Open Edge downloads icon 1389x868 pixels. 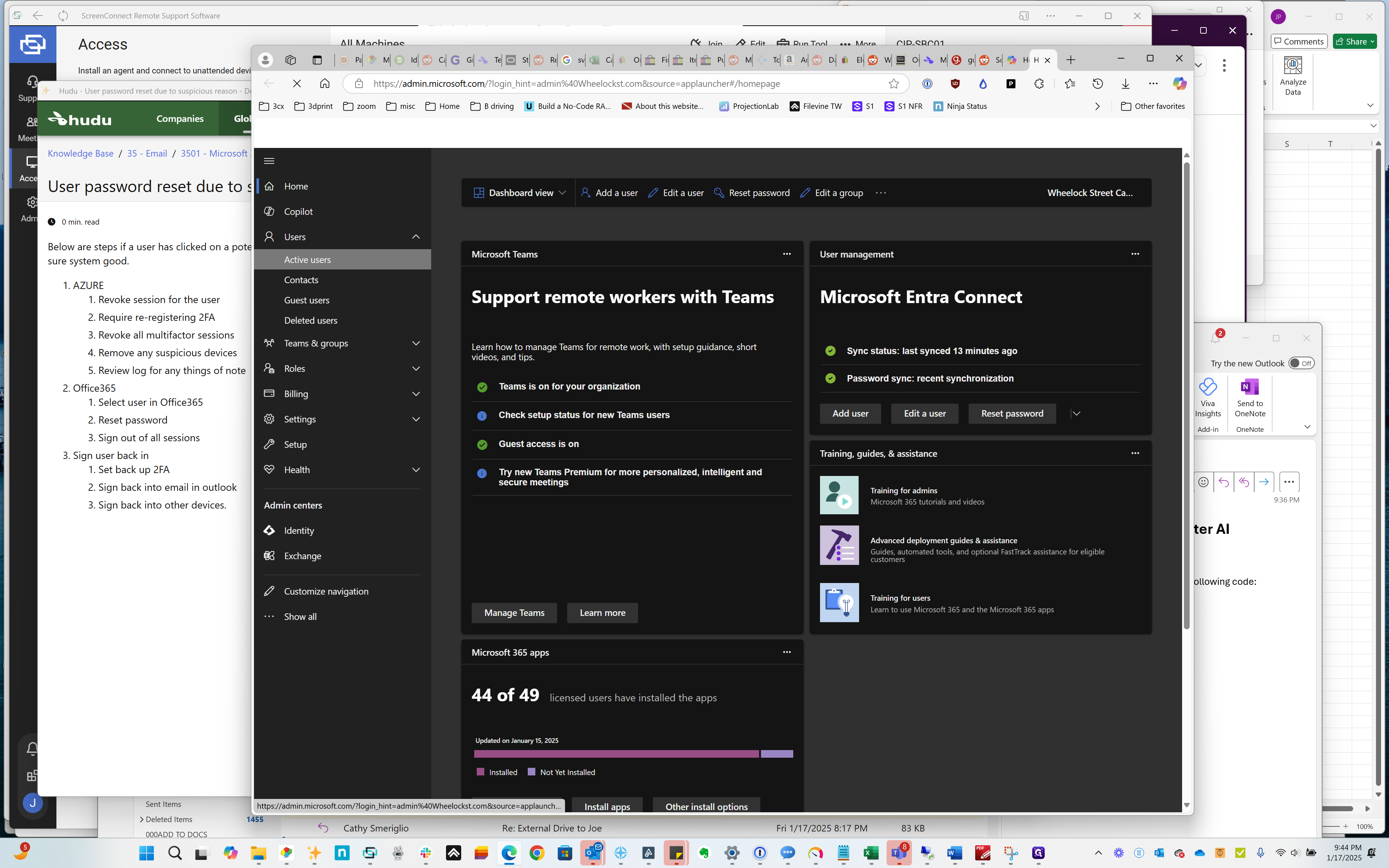coord(1126,84)
